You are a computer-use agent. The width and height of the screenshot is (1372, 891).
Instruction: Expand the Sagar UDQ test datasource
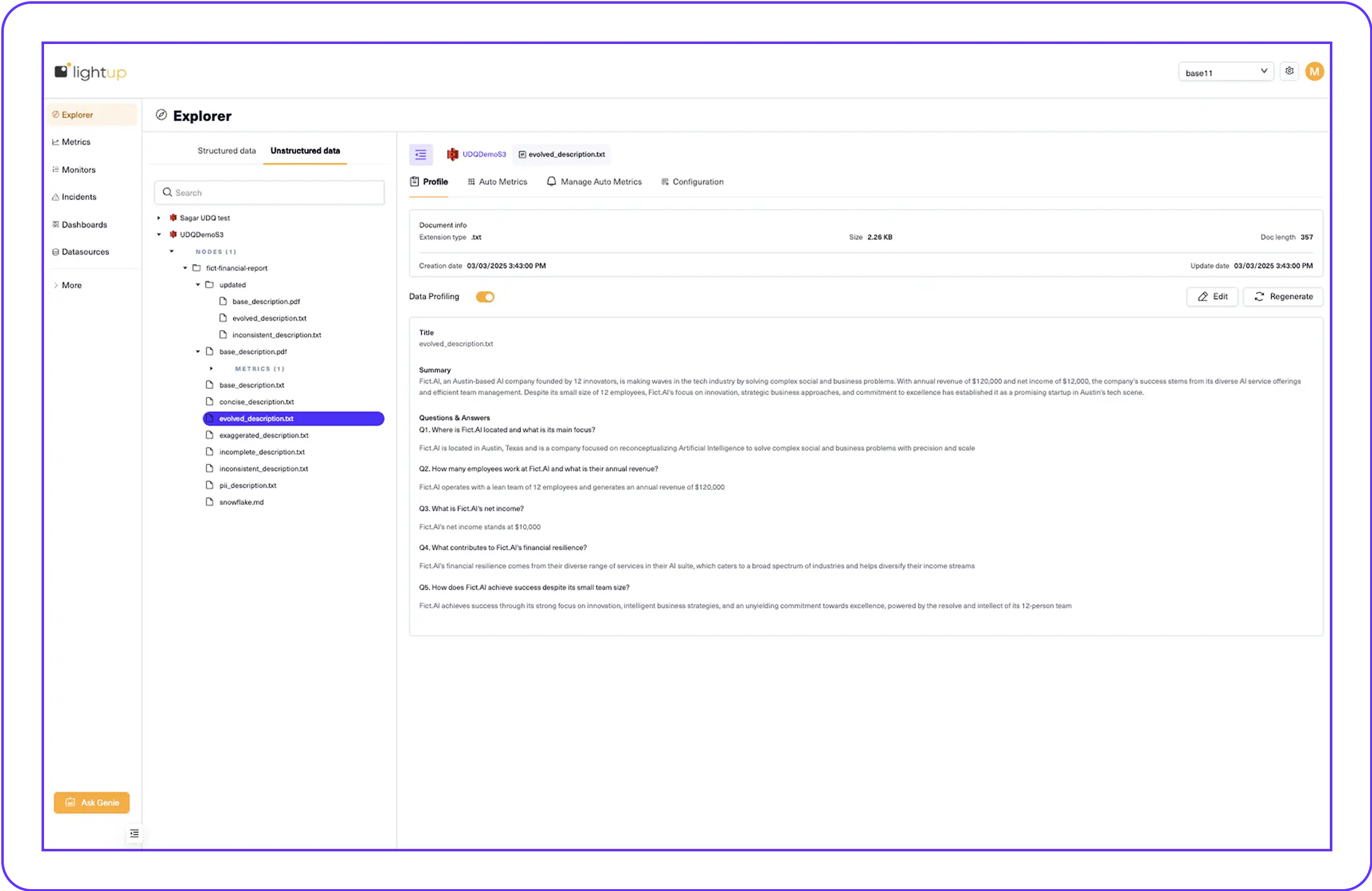pos(159,218)
